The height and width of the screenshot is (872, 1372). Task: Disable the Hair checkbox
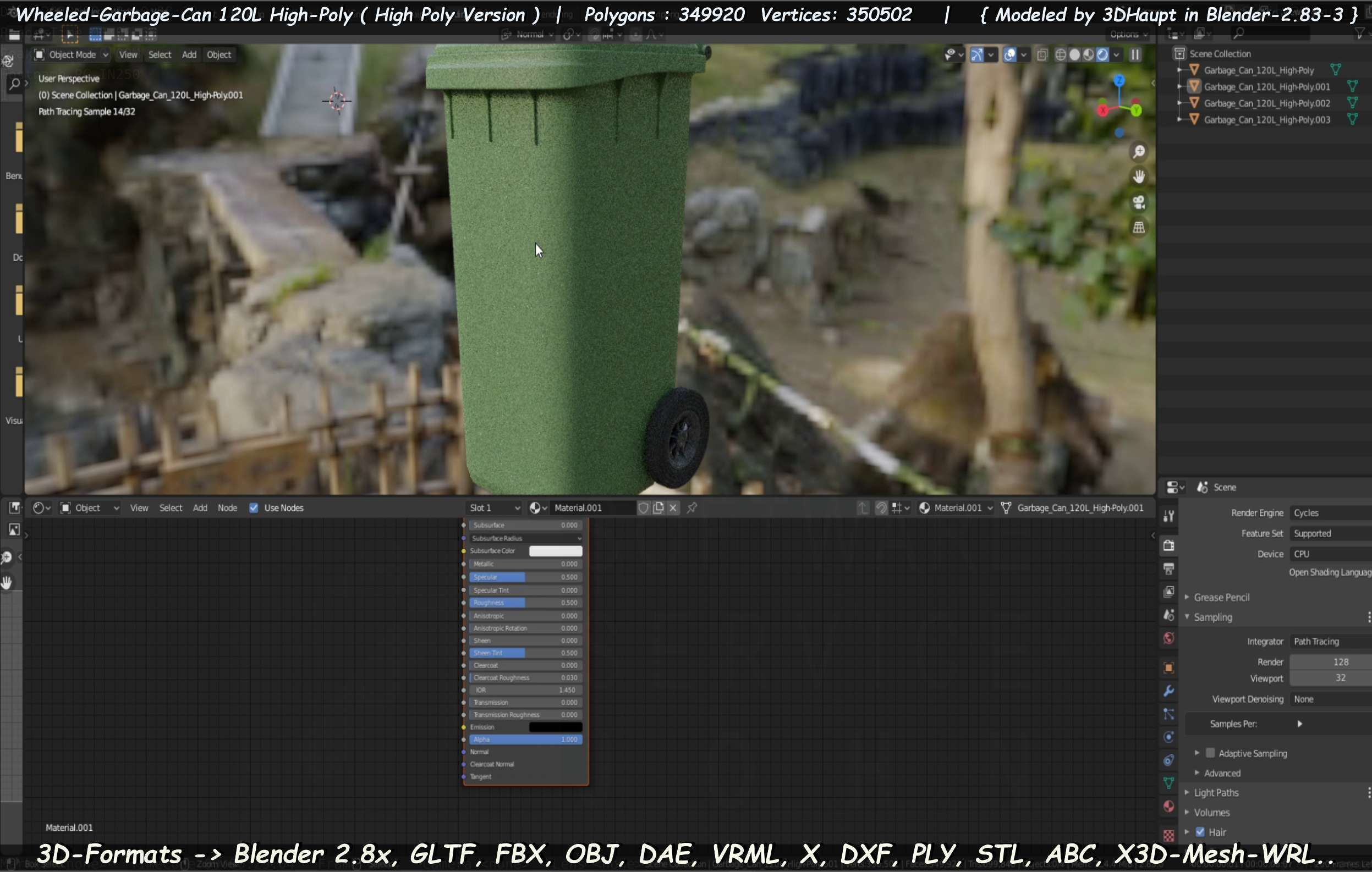pyautogui.click(x=1200, y=832)
